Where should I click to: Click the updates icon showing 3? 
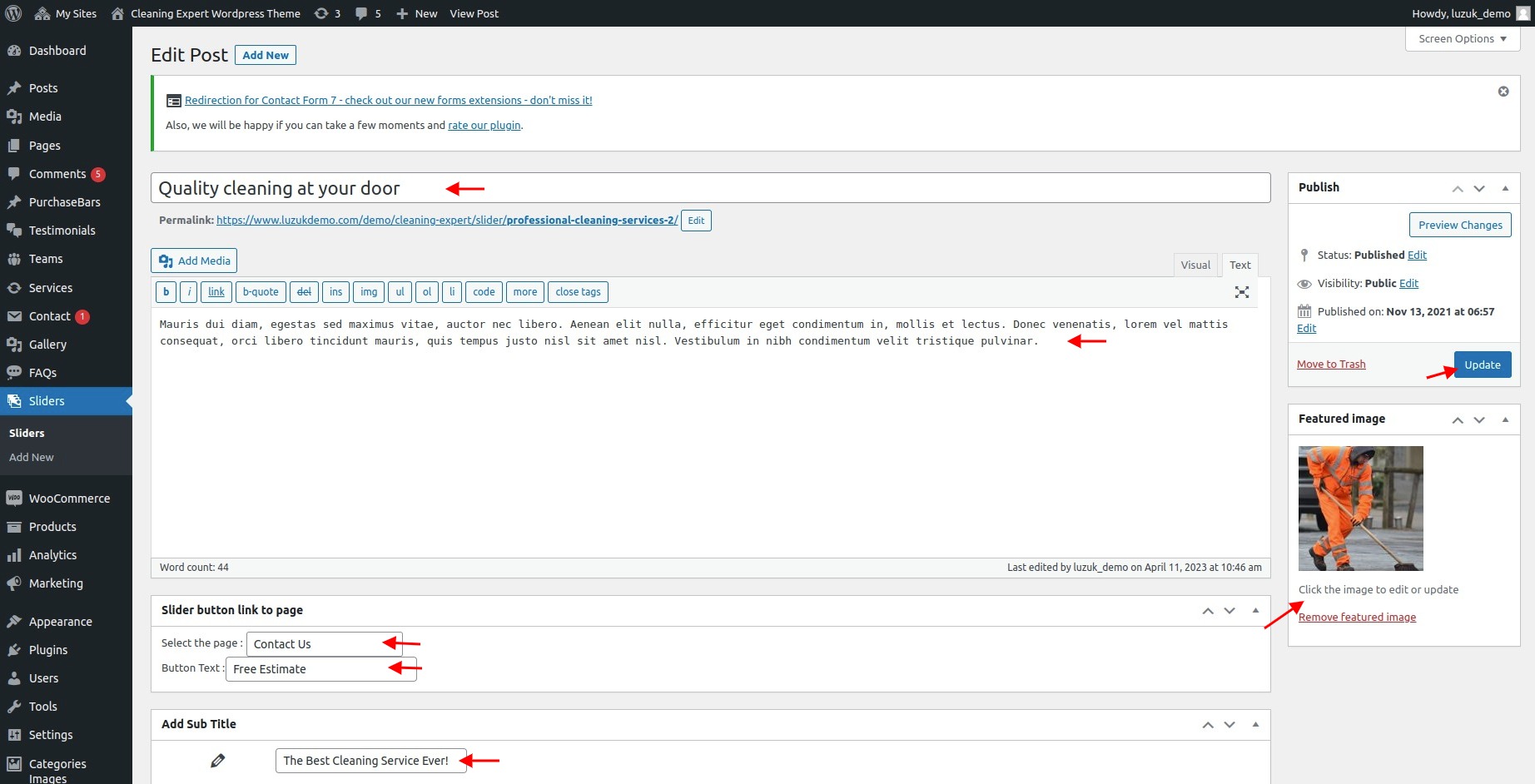point(327,13)
